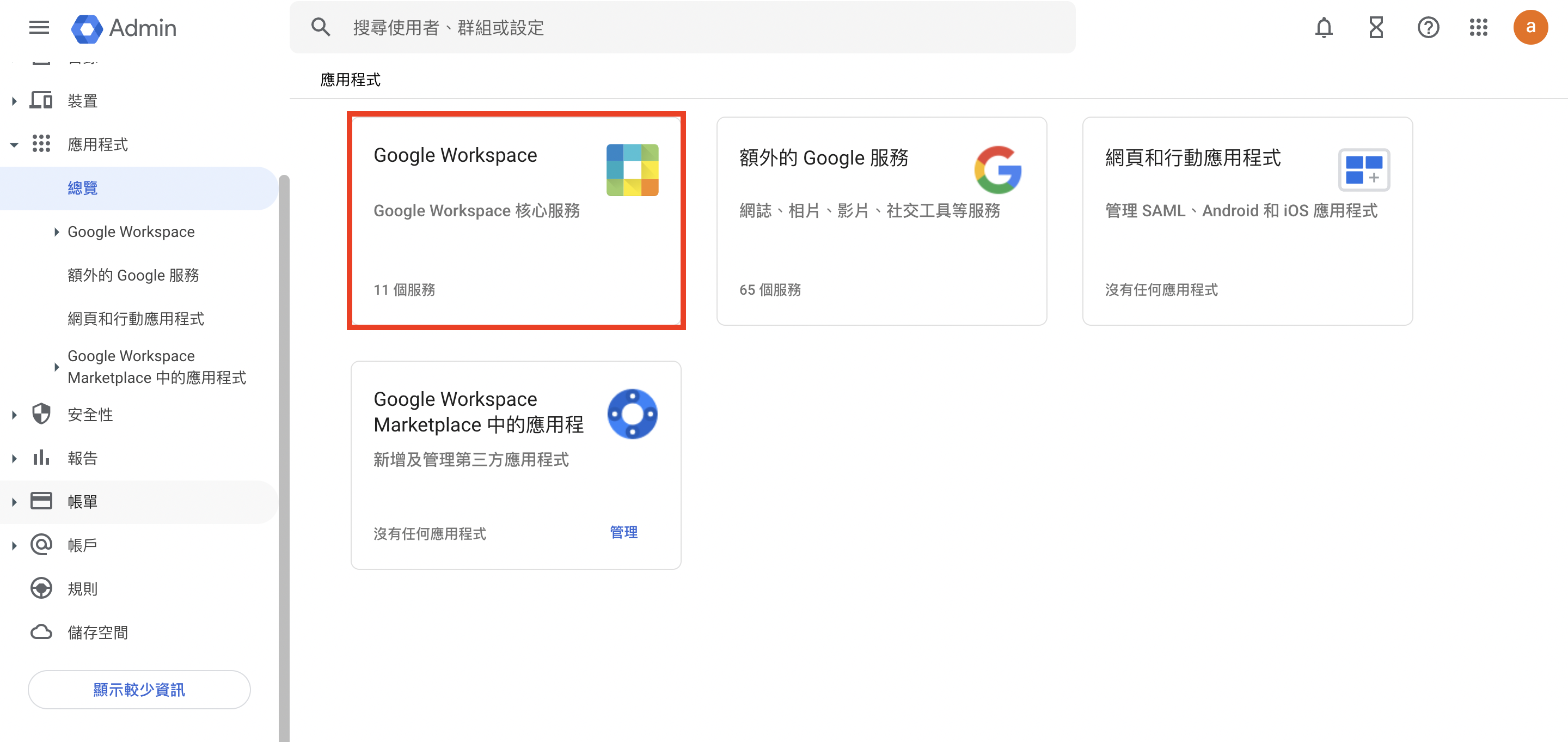Click 新增及管理第三方應用程式 description
Image resolution: width=1568 pixels, height=742 pixels.
coord(471,460)
